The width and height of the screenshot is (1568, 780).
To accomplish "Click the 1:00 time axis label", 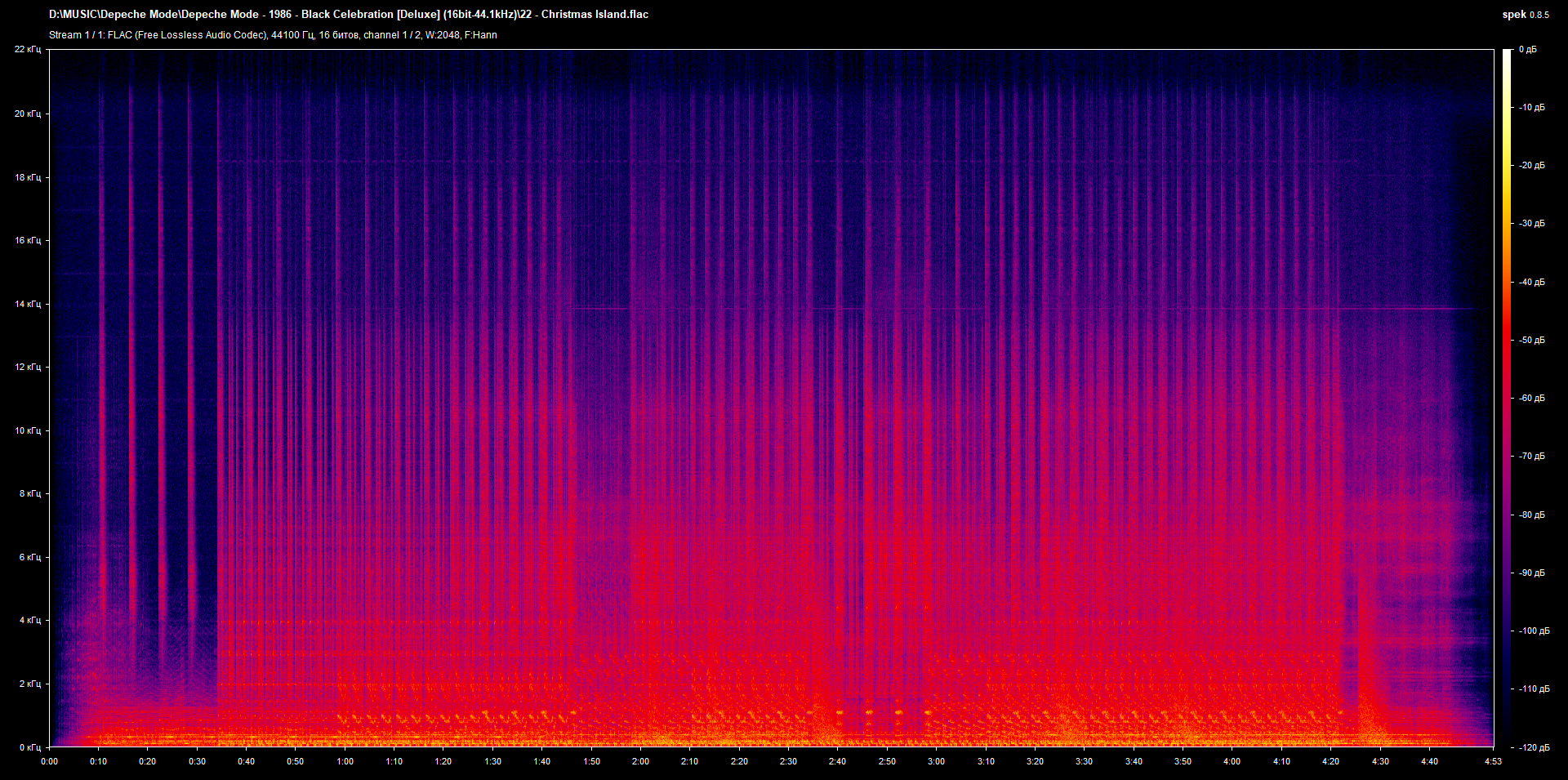I will coord(345,761).
